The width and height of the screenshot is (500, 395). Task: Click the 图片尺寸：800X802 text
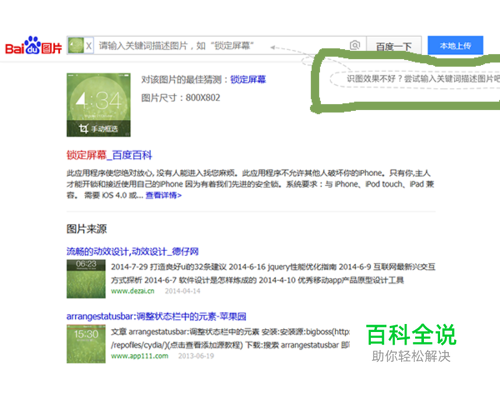point(181,98)
